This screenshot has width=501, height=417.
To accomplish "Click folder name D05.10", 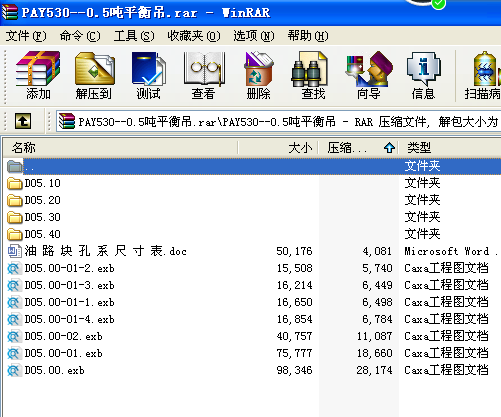I will [x=42, y=183].
